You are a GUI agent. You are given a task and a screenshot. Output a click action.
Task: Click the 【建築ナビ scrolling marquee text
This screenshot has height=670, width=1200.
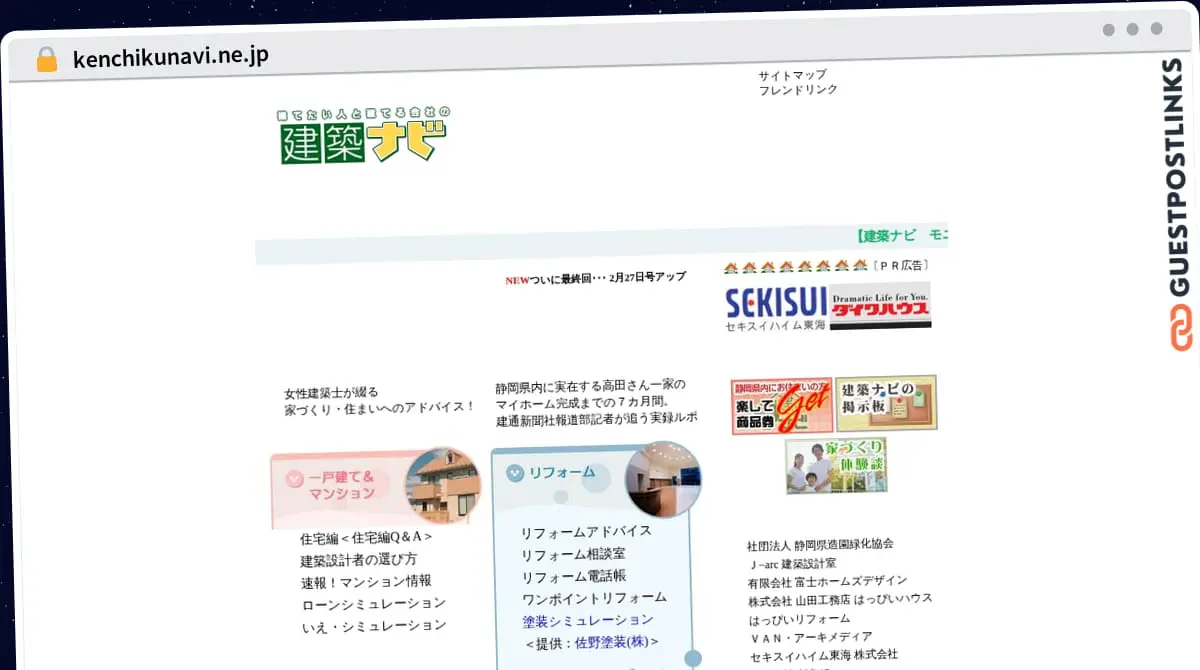903,236
